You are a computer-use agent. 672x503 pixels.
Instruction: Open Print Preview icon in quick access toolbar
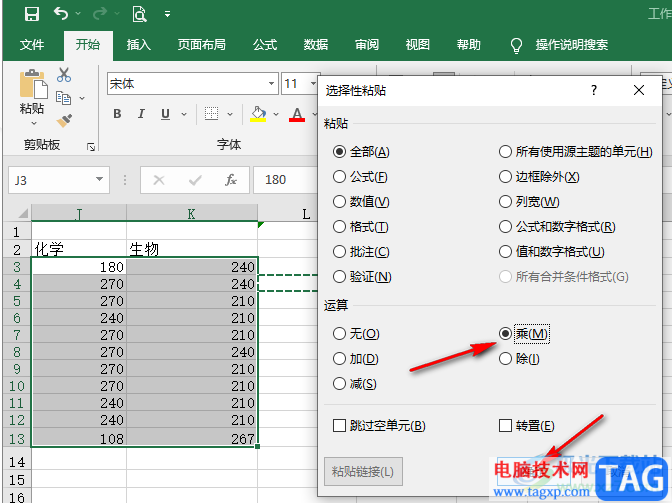[x=139, y=14]
